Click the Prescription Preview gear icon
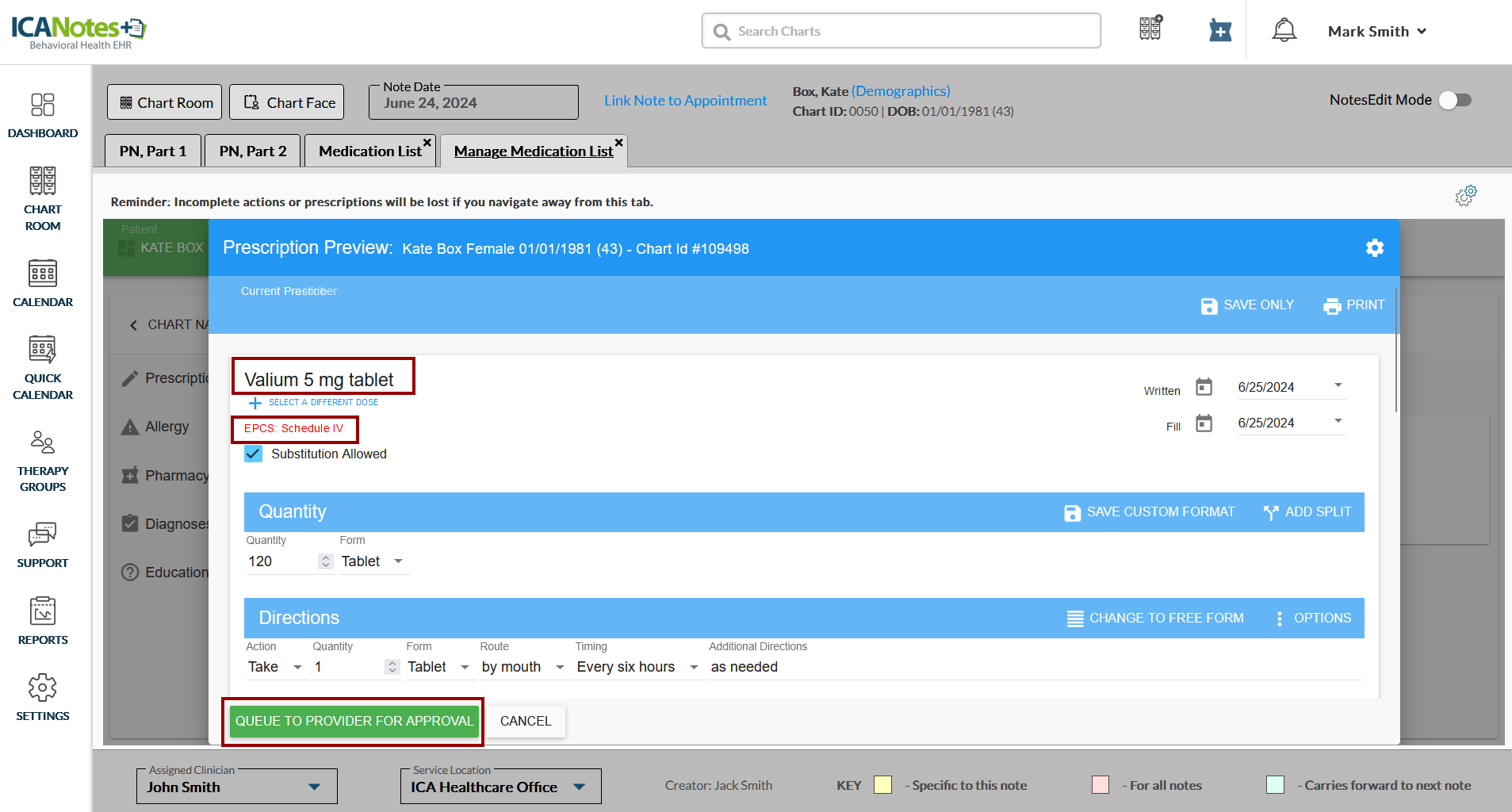Screen dimensions: 1512x812 click(x=1374, y=248)
